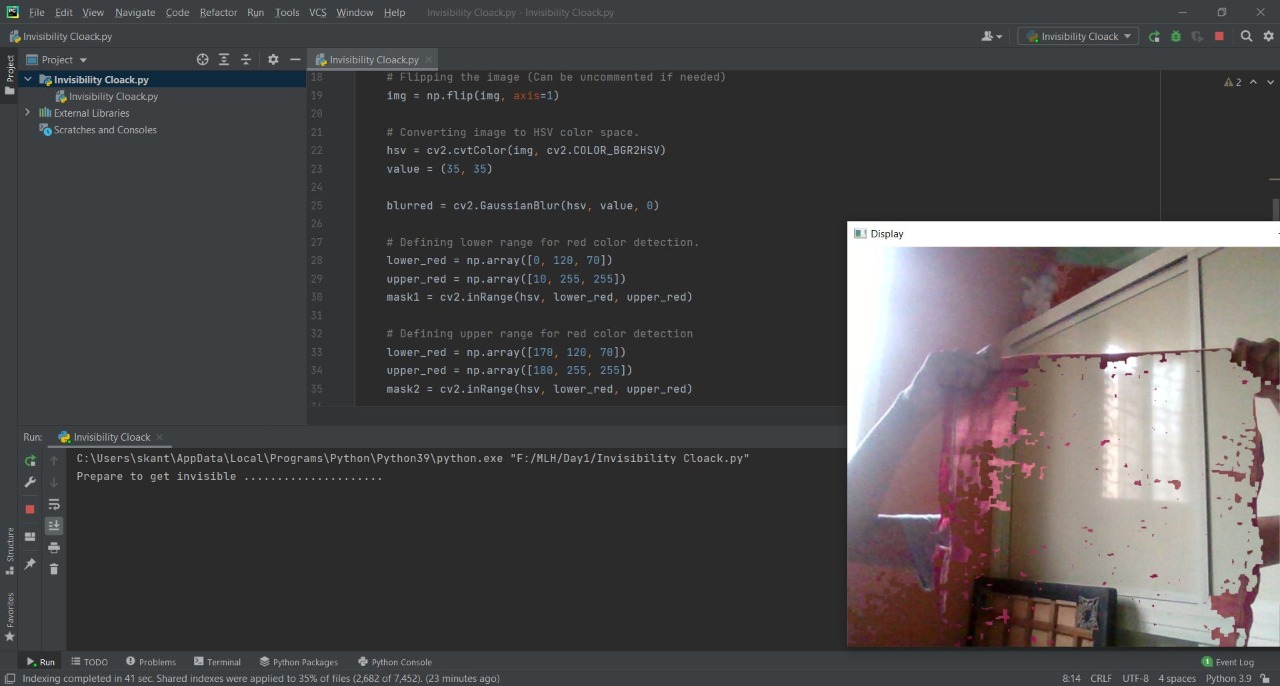Toggle Soft-Wrap in the console output
Screen dimensions: 1280x686
(x=54, y=504)
